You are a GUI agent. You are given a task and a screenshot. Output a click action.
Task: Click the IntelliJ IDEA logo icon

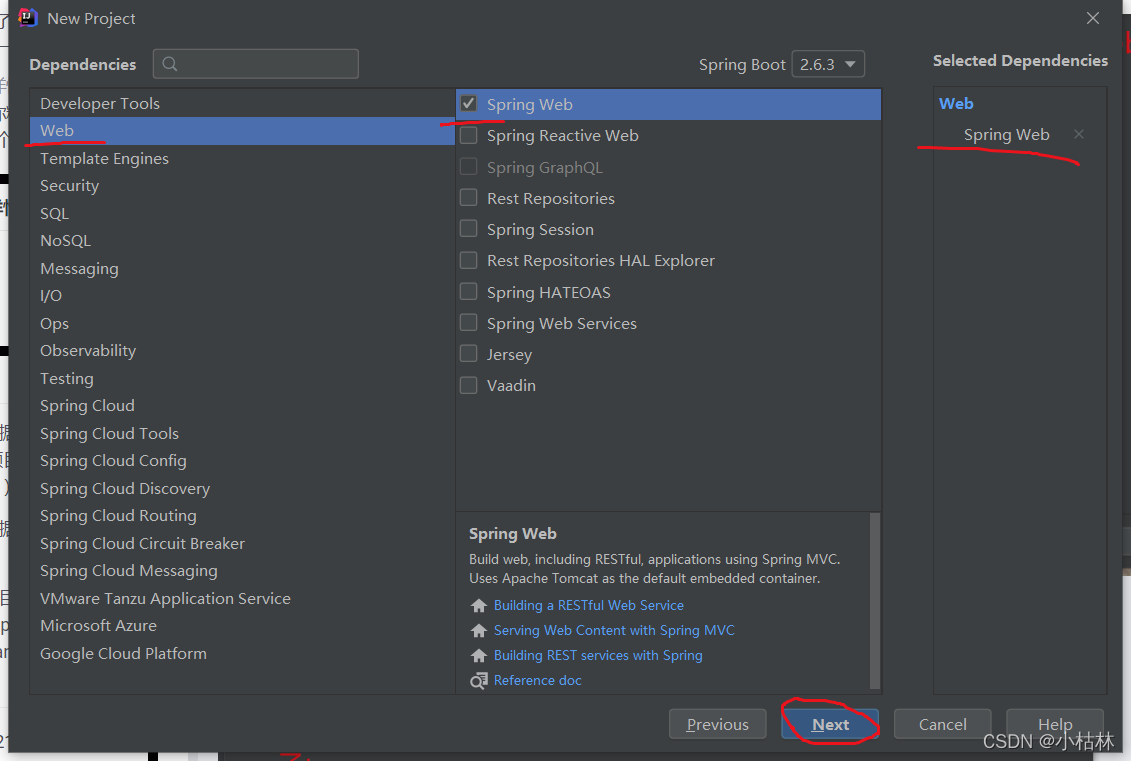pos(27,17)
